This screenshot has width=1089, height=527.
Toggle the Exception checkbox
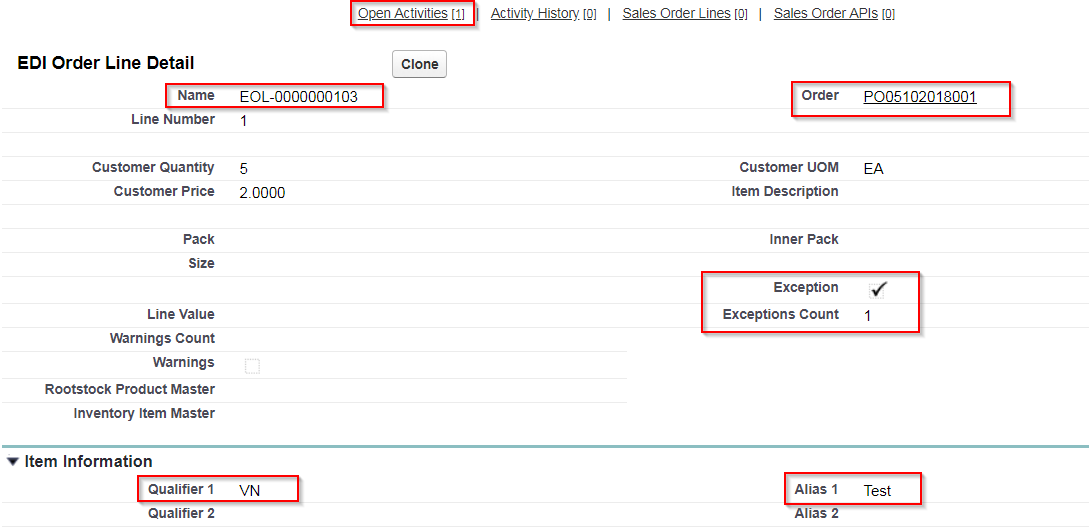tap(877, 290)
